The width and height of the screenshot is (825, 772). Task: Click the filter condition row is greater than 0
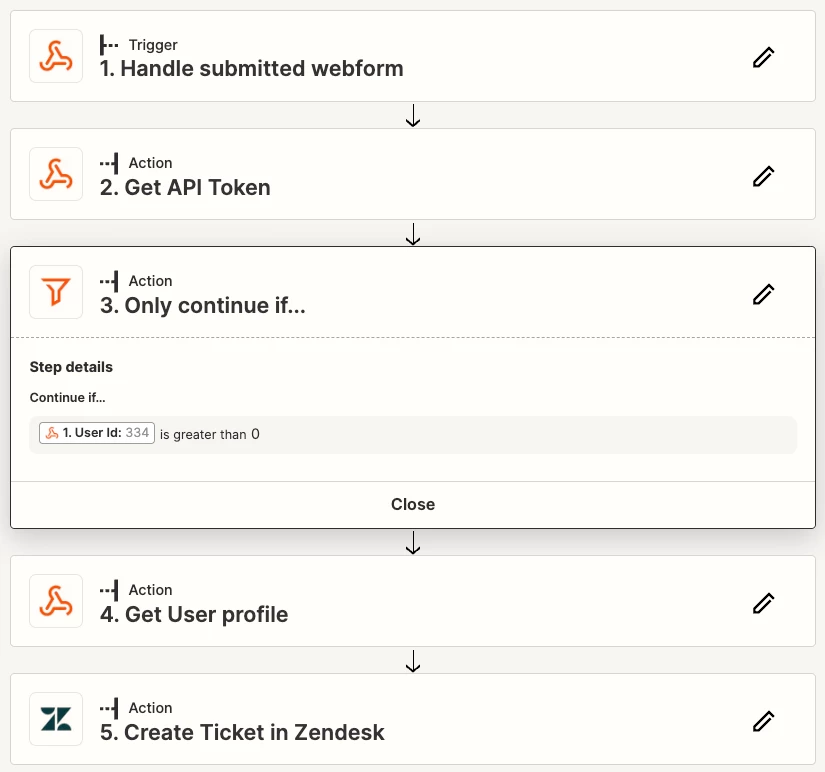[413, 435]
